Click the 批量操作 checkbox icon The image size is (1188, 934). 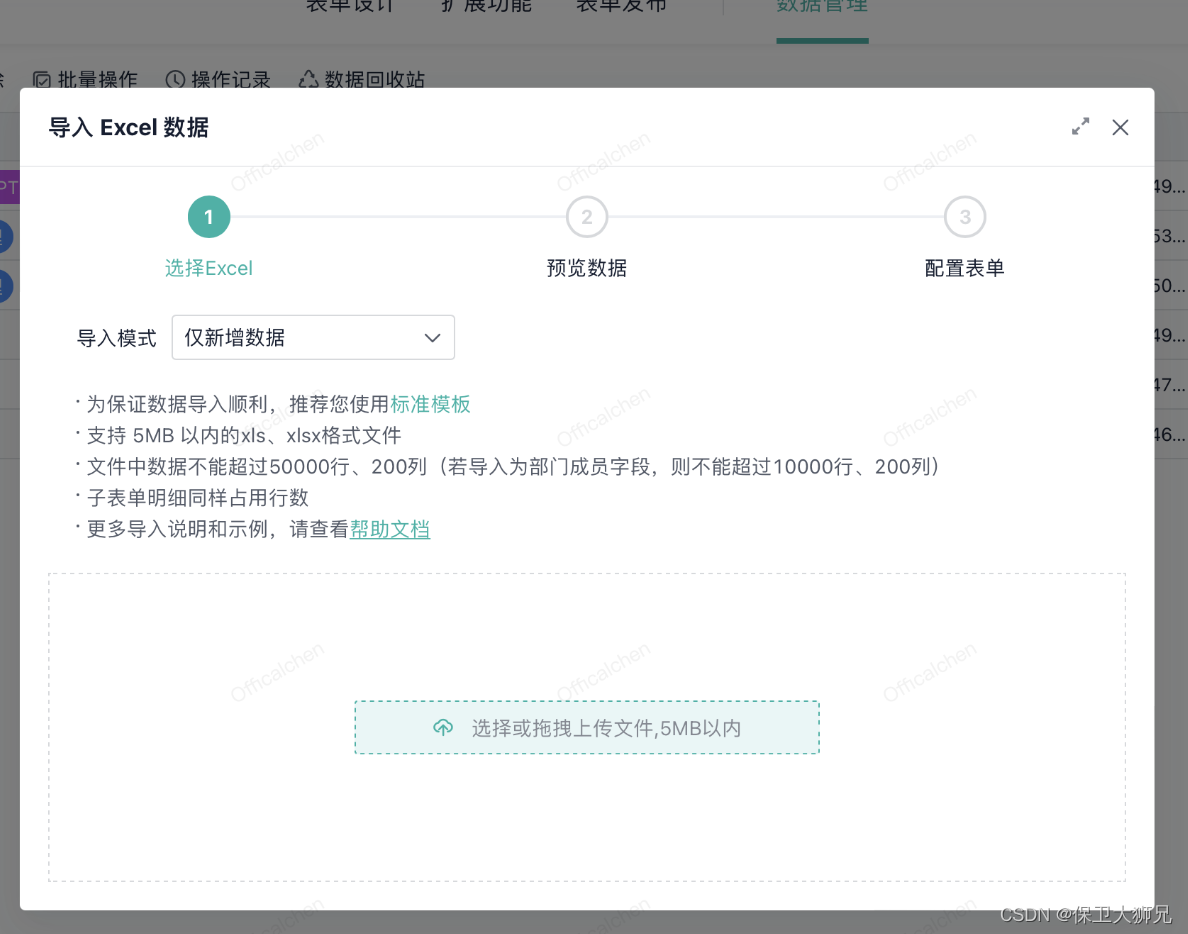42,80
